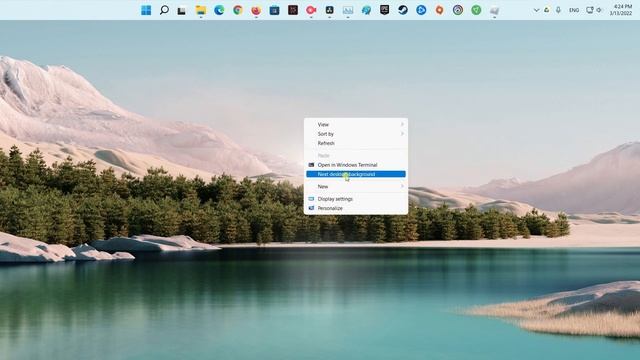Switch input language via ENG indicator
The width and height of the screenshot is (640, 360).
tap(574, 10)
